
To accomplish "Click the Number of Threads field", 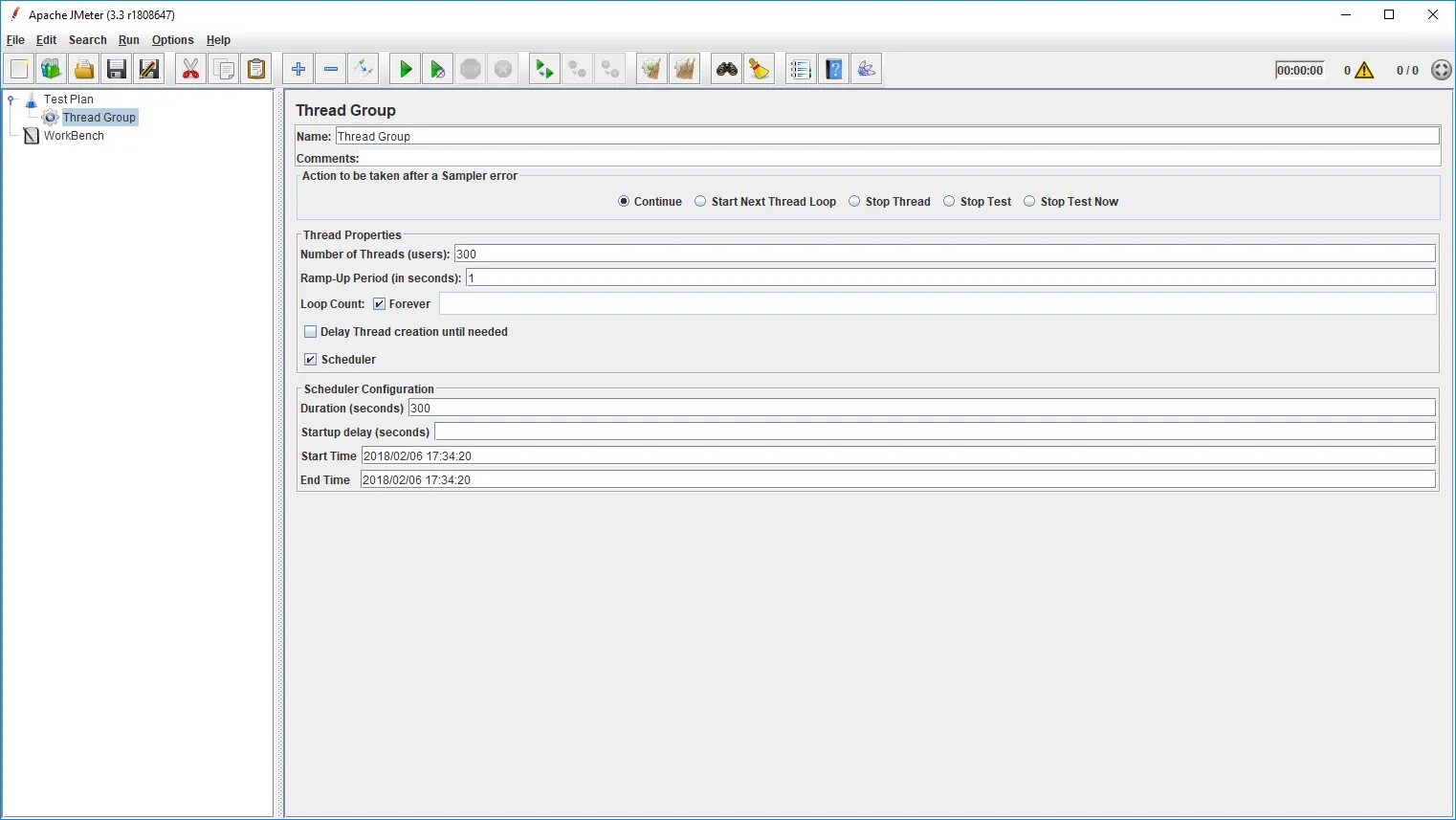I will click(x=944, y=254).
